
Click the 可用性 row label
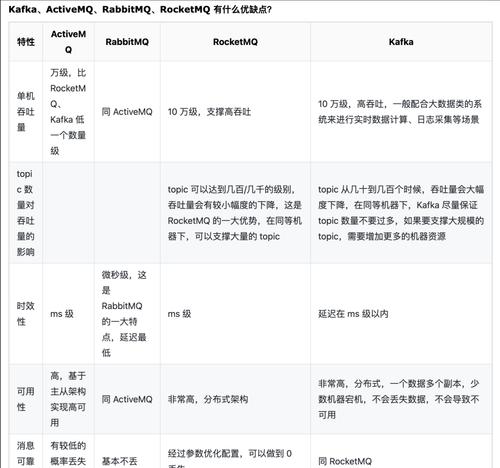coord(26,399)
